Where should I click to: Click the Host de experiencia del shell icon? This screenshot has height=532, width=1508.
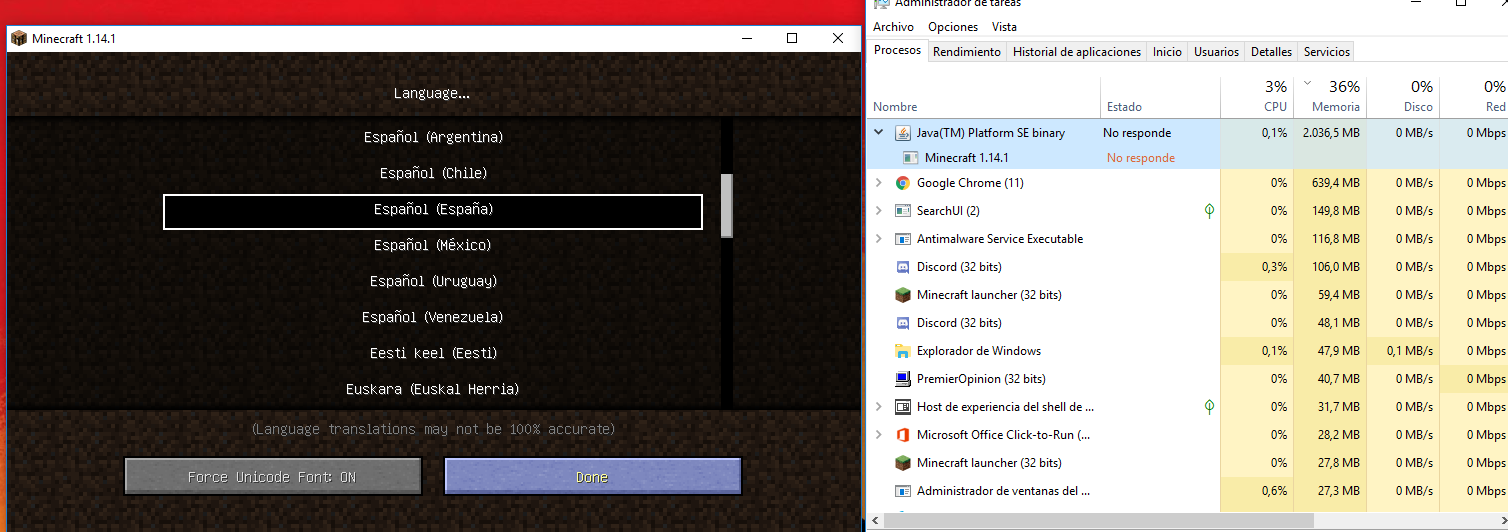pos(902,407)
